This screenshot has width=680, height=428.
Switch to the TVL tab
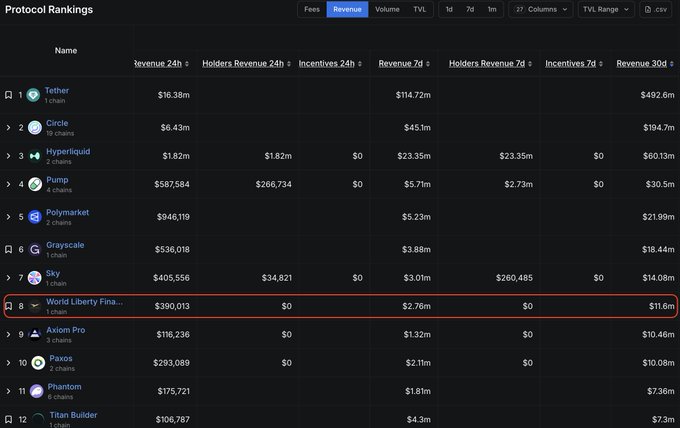click(x=419, y=9)
